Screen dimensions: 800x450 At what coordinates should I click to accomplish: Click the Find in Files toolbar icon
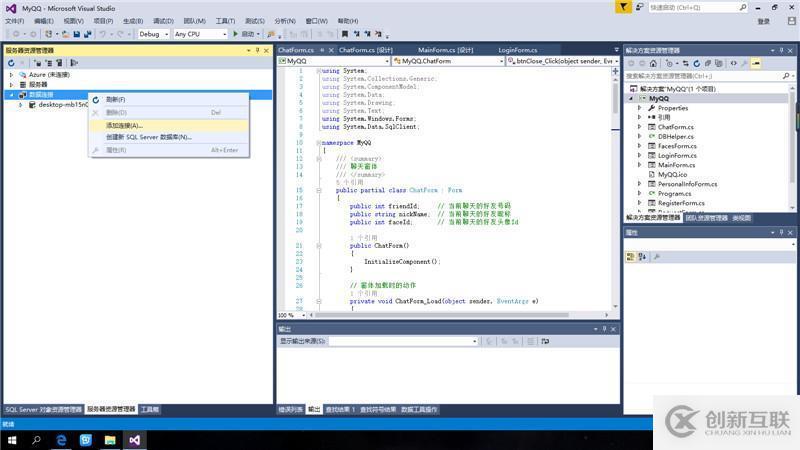click(x=271, y=34)
